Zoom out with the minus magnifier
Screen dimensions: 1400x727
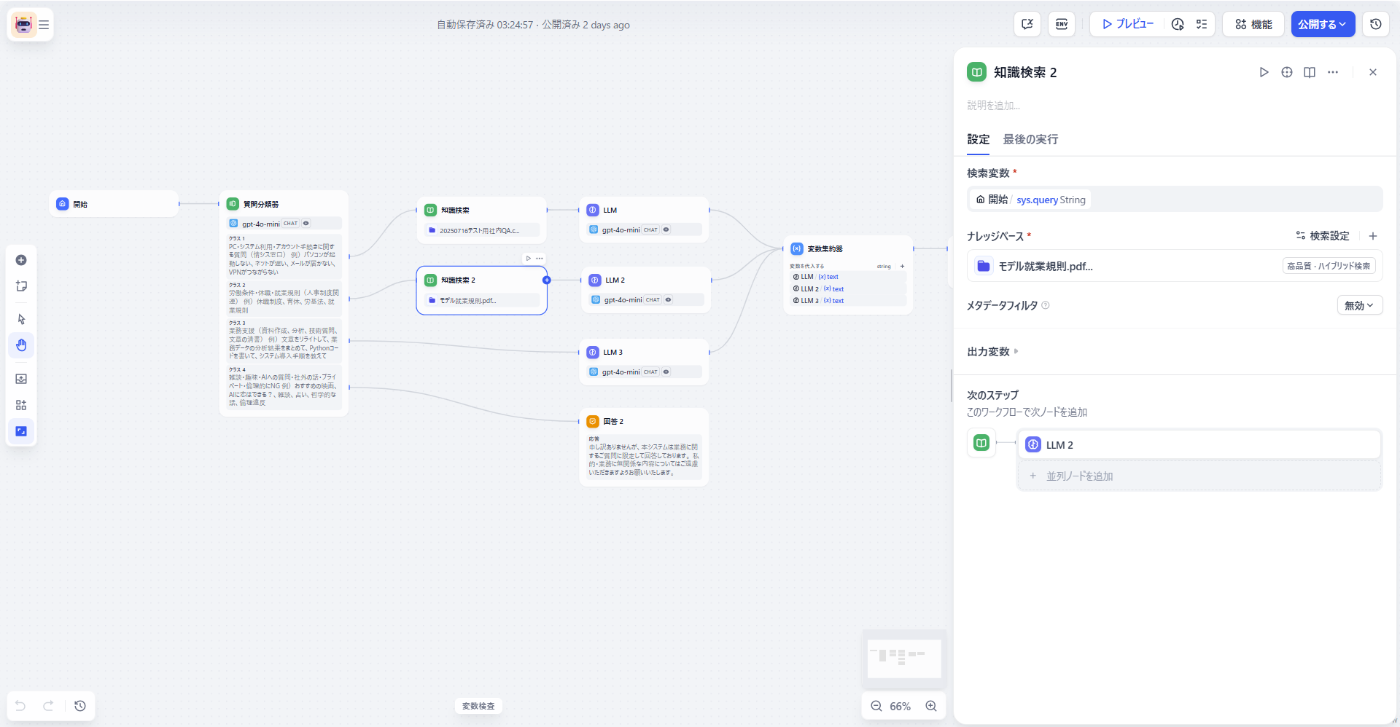[x=877, y=706]
